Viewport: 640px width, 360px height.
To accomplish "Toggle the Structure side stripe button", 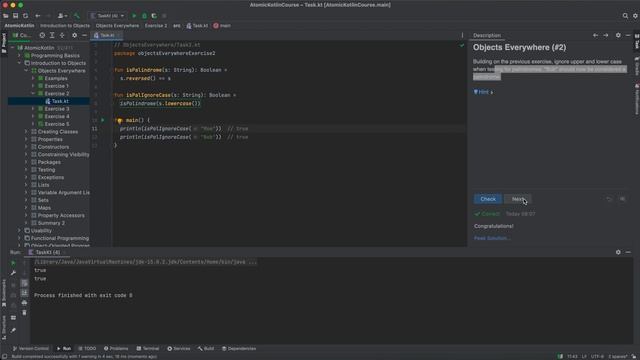I will click(x=4, y=327).
